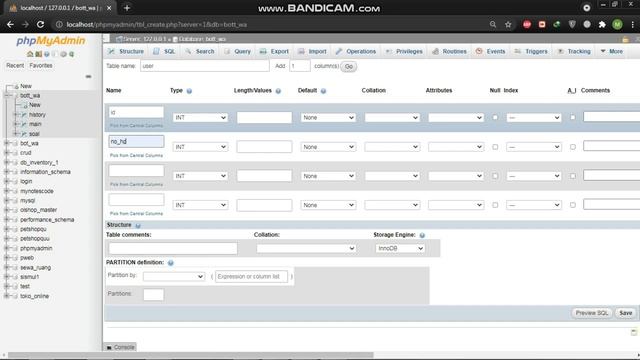
Task: Open Default dropdown for id row
Action: [328, 118]
